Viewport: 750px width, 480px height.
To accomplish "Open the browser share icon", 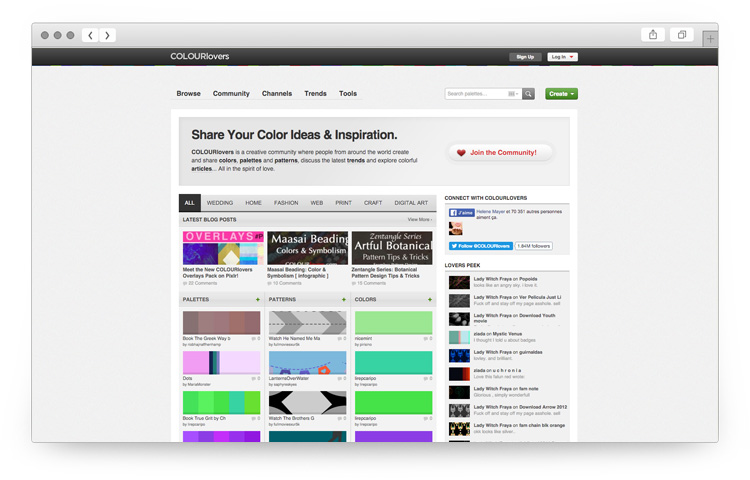I will (x=653, y=34).
